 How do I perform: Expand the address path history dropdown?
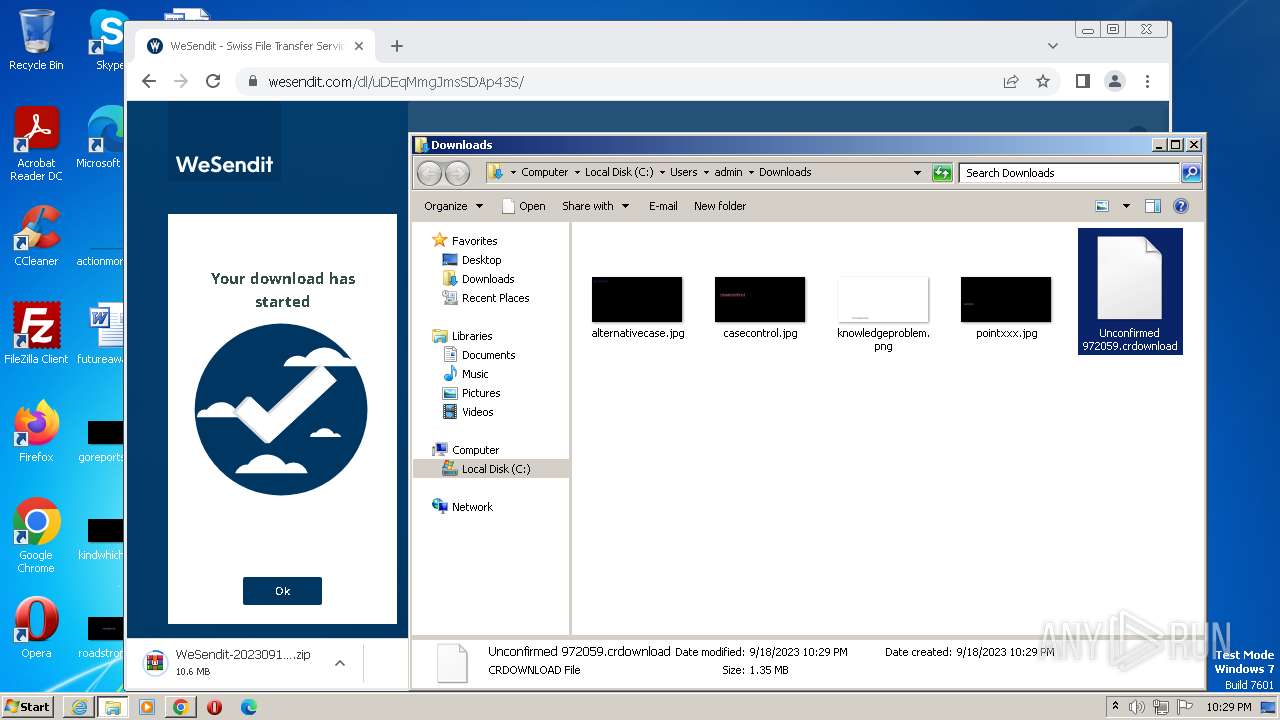(x=917, y=173)
